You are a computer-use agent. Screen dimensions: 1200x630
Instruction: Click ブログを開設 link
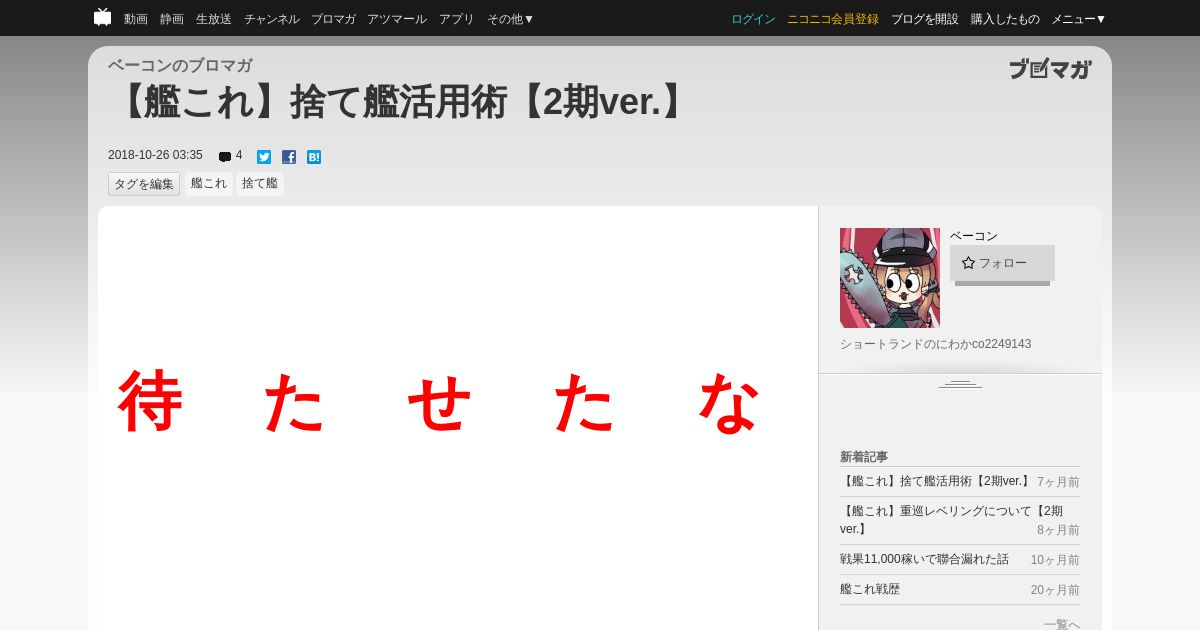pos(925,19)
